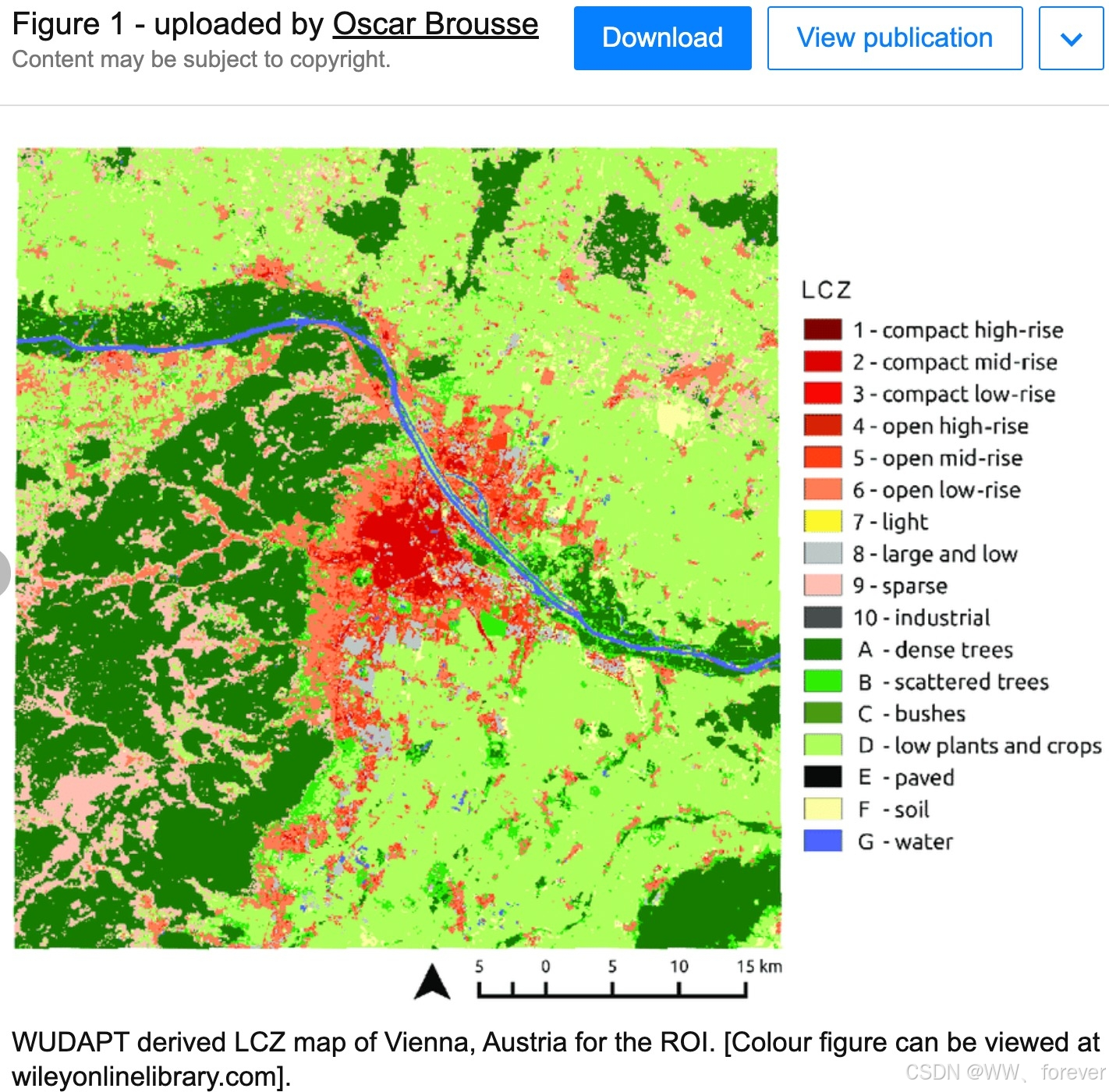
Task: Click the 'LCZ' legend heading
Action: point(826,290)
